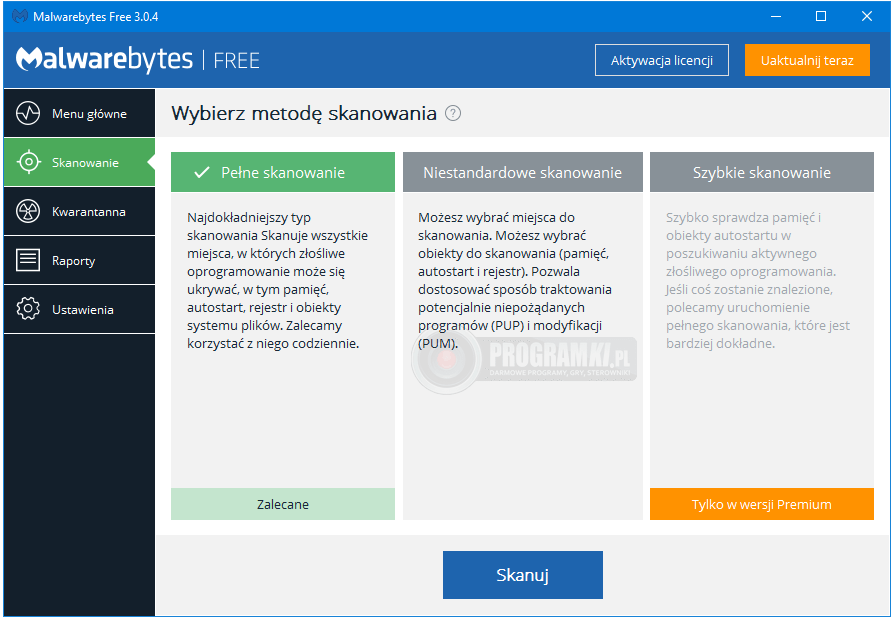Click the Raporty list icon
892x620 pixels.
[x=28, y=261]
